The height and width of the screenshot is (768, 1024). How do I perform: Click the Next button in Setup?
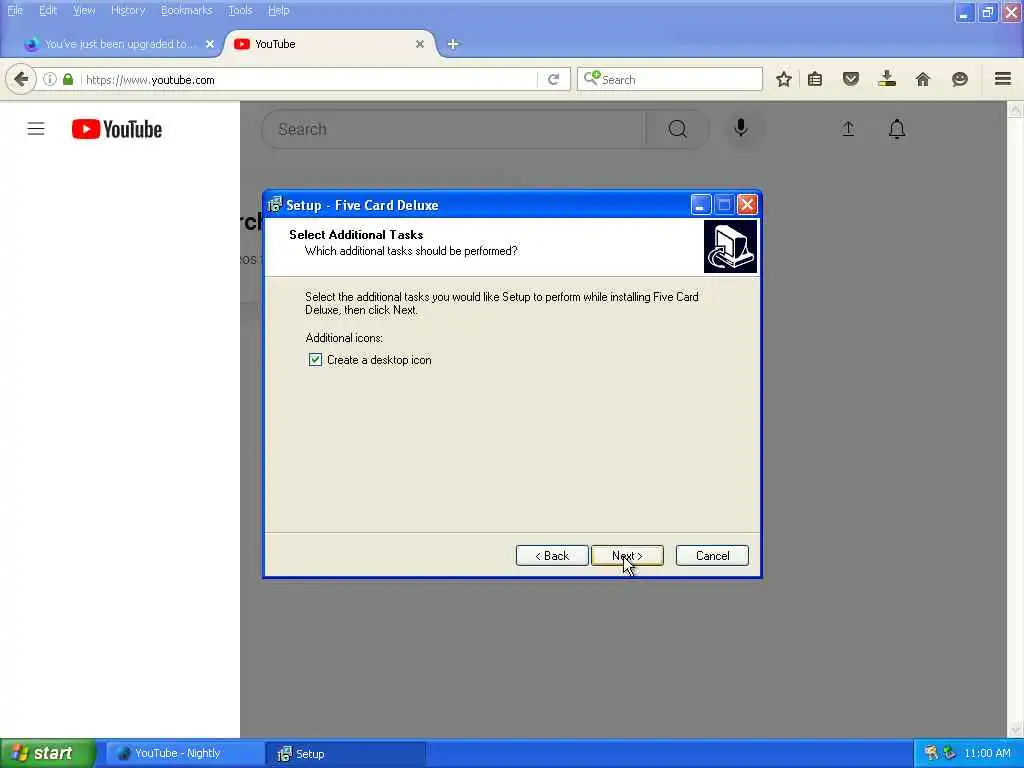[x=627, y=556]
